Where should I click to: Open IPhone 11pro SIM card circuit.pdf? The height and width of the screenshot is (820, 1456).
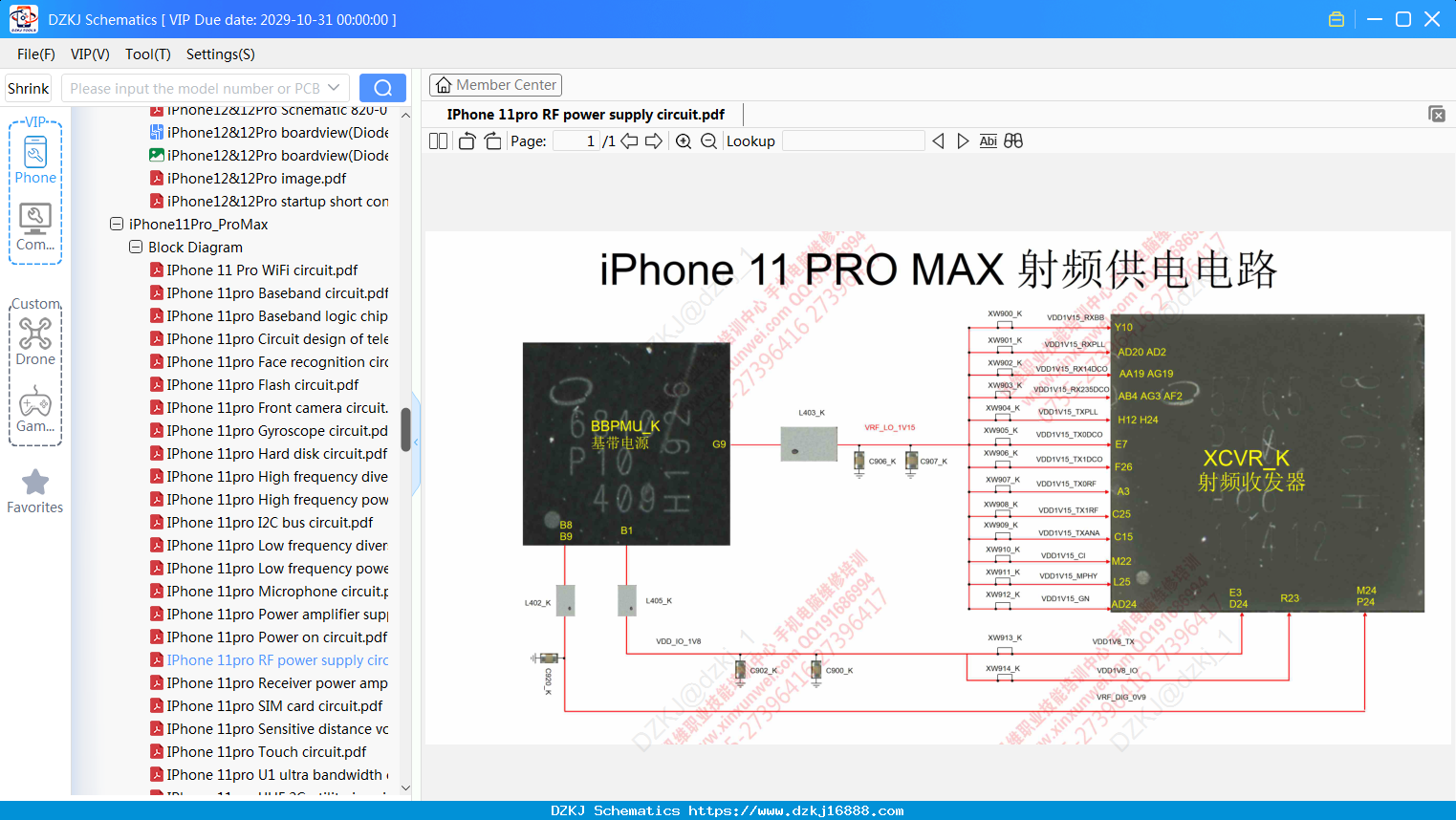[275, 706]
